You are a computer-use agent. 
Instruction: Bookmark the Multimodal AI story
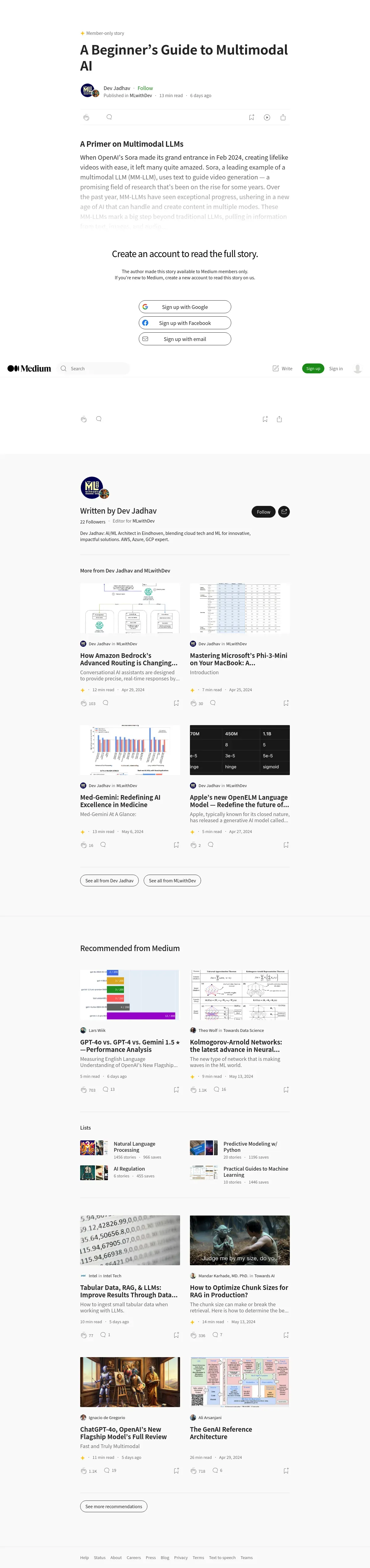coord(251,117)
